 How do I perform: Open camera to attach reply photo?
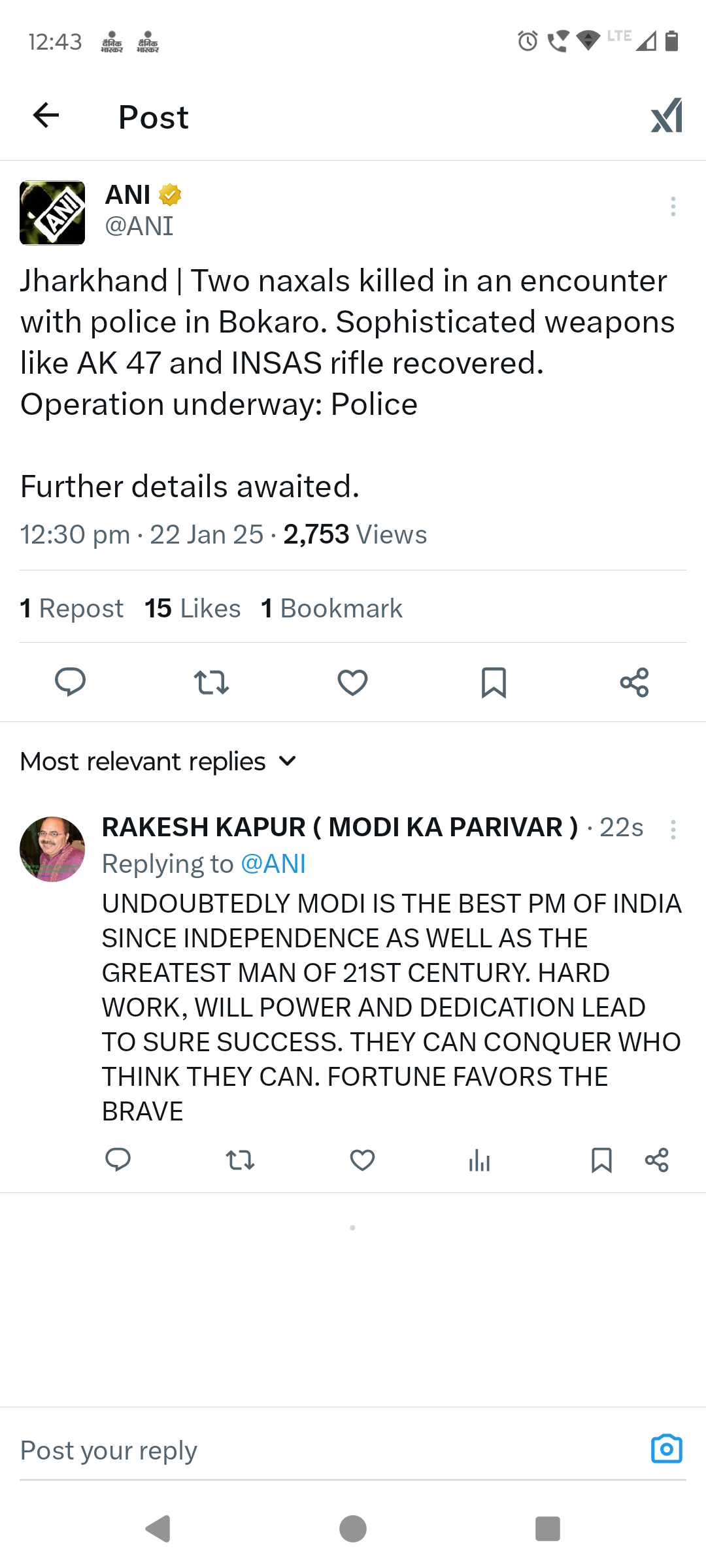click(666, 1449)
